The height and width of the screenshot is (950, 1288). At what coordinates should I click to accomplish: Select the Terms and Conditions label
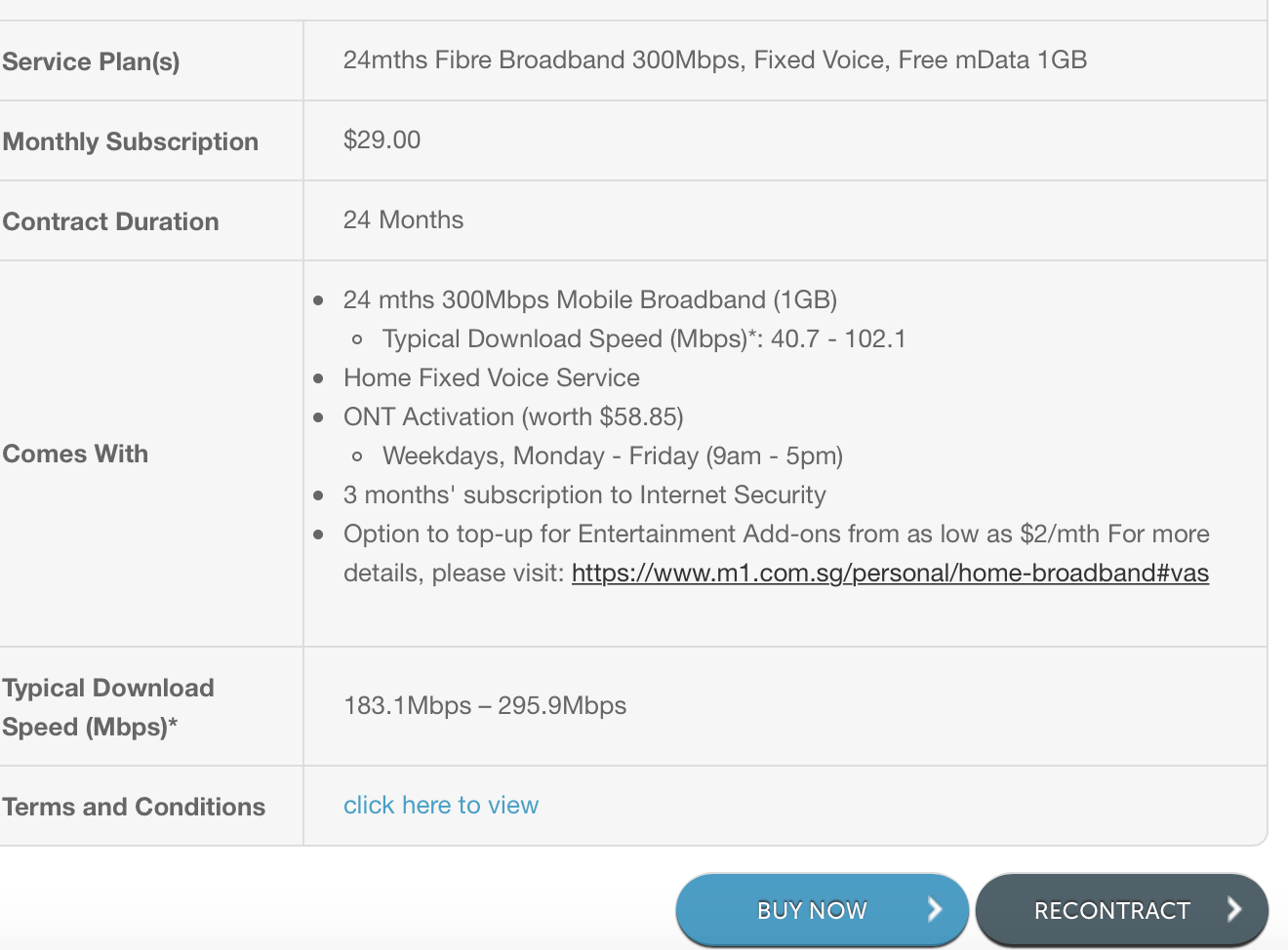click(x=134, y=807)
